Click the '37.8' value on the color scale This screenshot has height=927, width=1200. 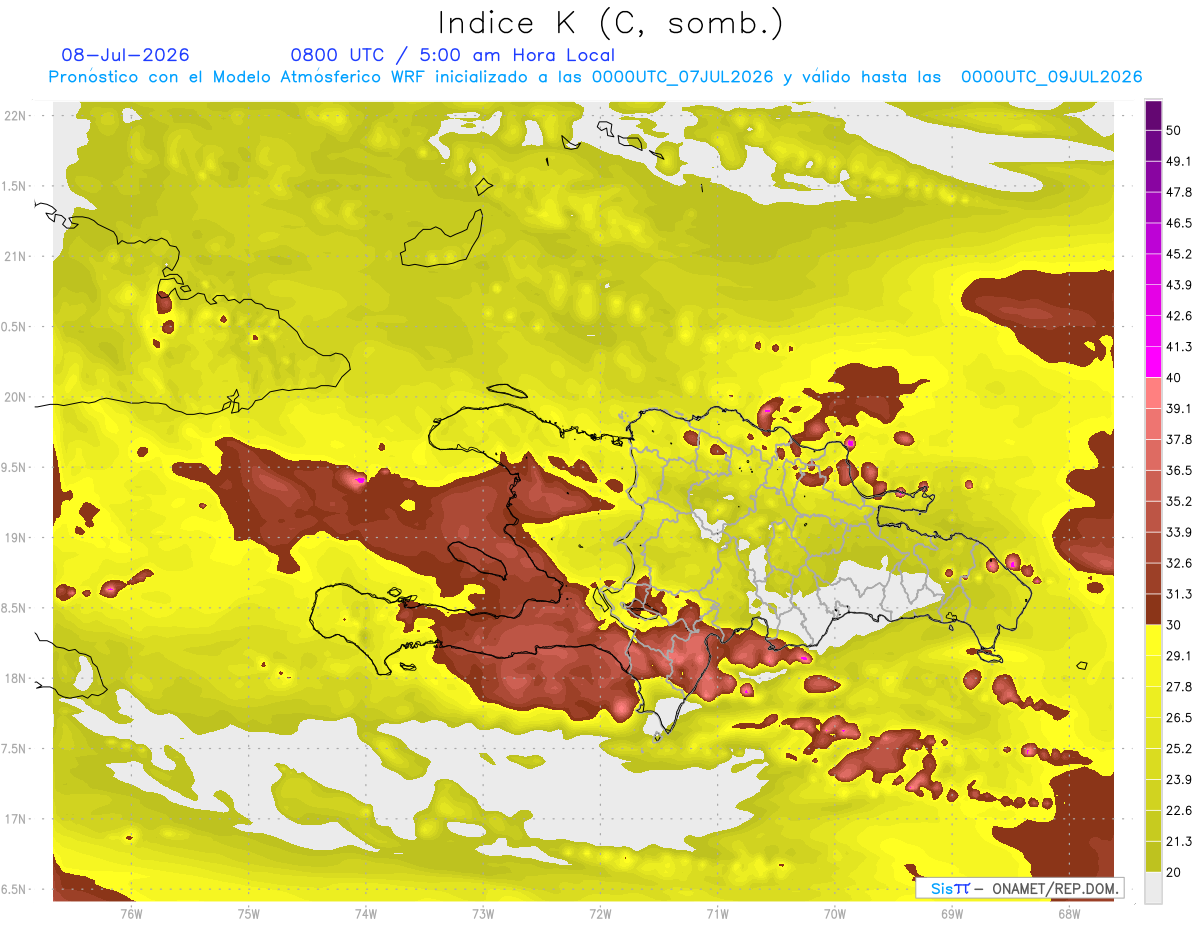pyautogui.click(x=1179, y=439)
